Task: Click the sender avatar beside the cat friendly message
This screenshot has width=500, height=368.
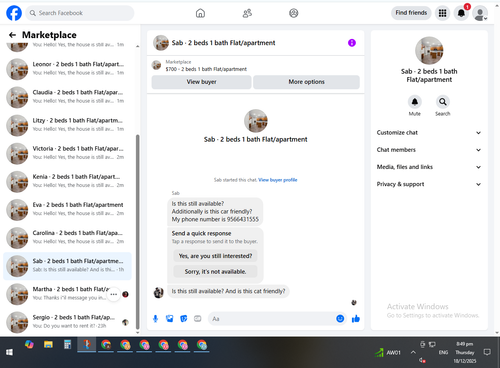Action: (158, 293)
